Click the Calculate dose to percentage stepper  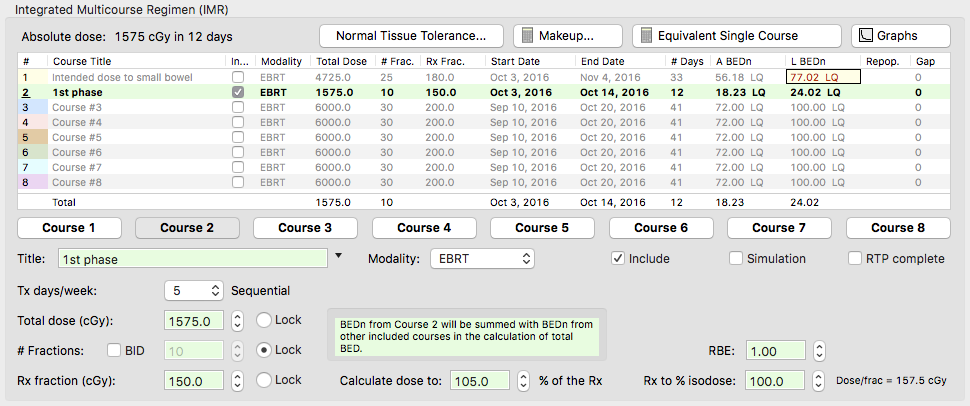click(523, 381)
